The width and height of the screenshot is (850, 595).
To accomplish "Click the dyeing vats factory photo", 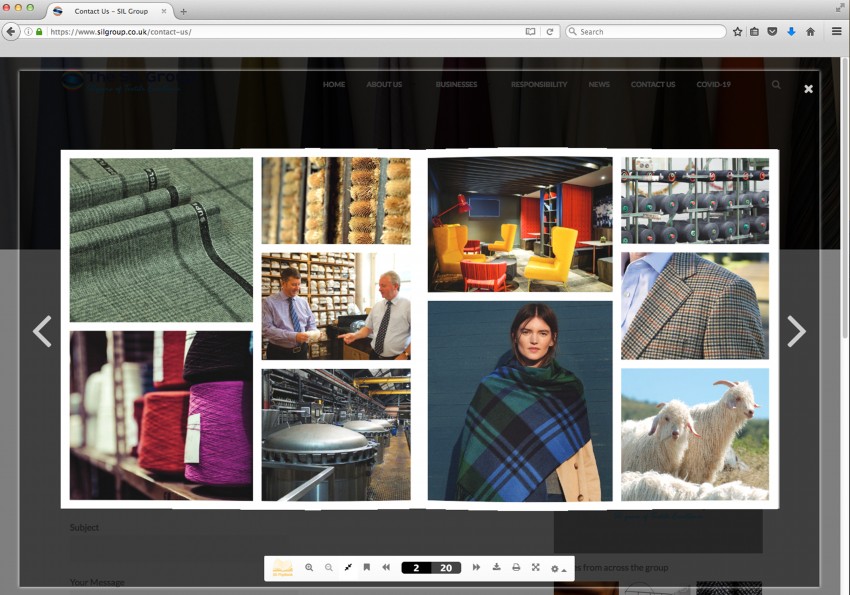I will tap(336, 435).
